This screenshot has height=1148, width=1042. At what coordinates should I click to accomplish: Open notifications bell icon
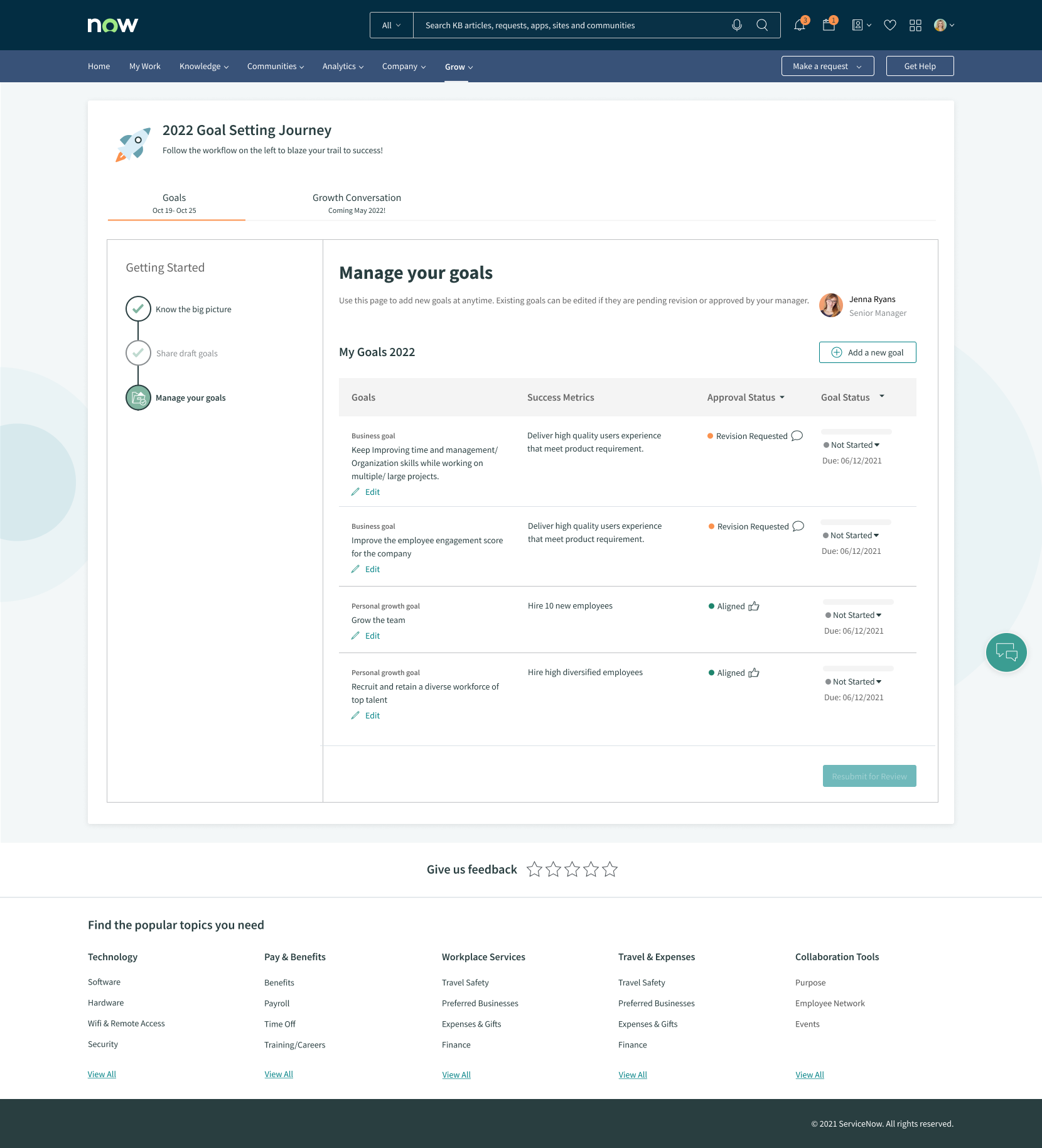coord(800,25)
